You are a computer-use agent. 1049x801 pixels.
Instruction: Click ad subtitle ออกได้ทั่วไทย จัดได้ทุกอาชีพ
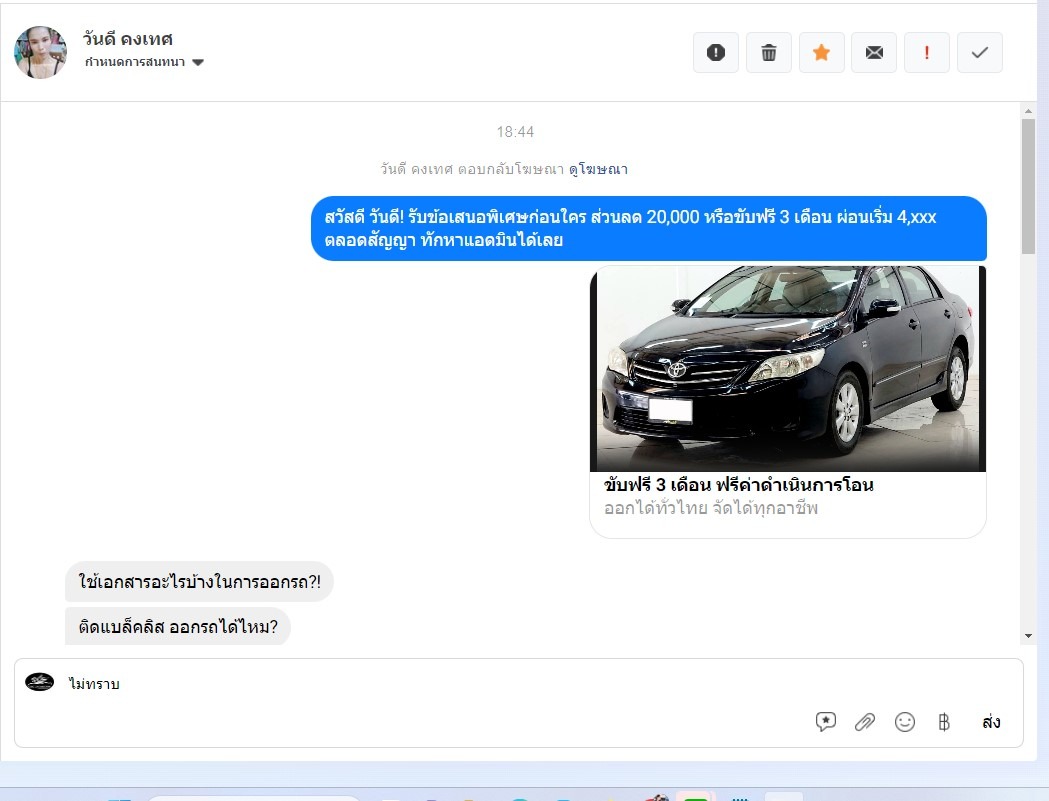[710, 509]
